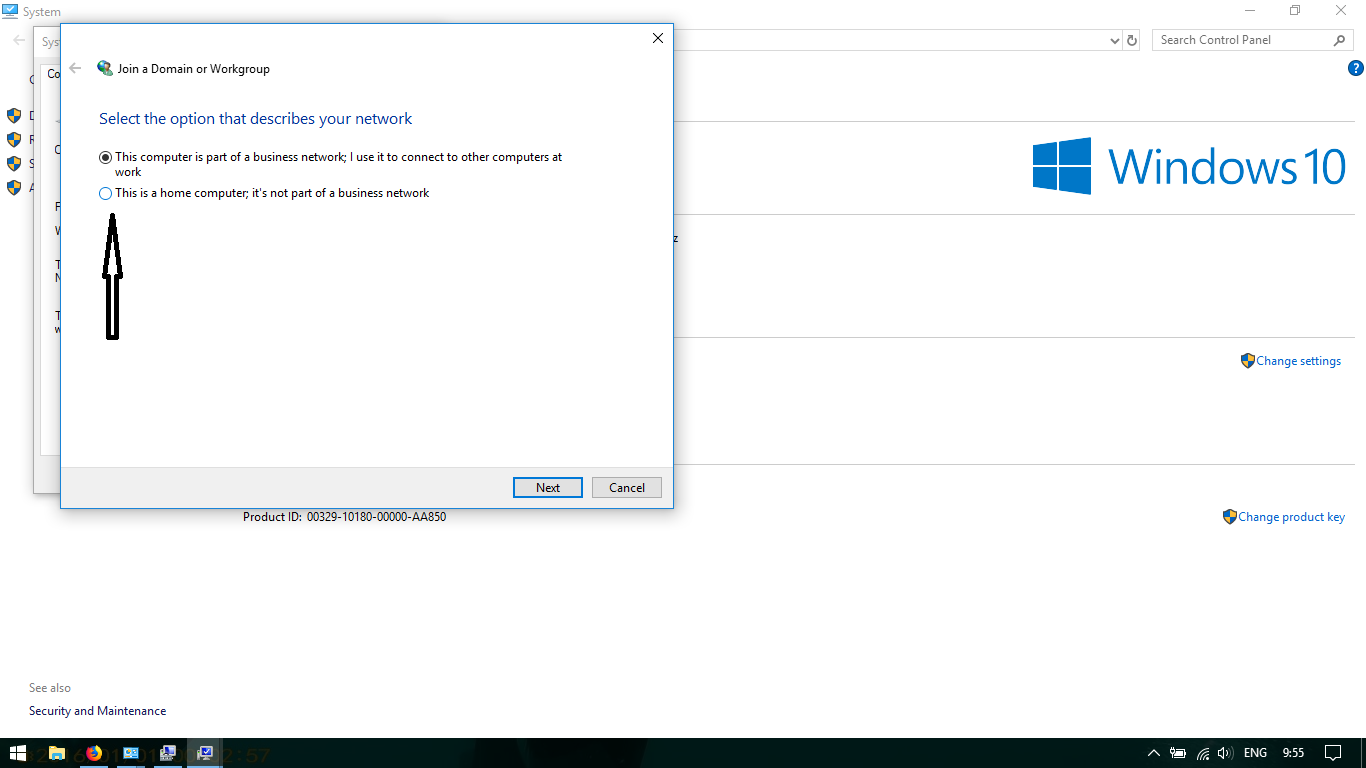Go back using wizard back arrow
The width and height of the screenshot is (1366, 768).
click(75, 69)
